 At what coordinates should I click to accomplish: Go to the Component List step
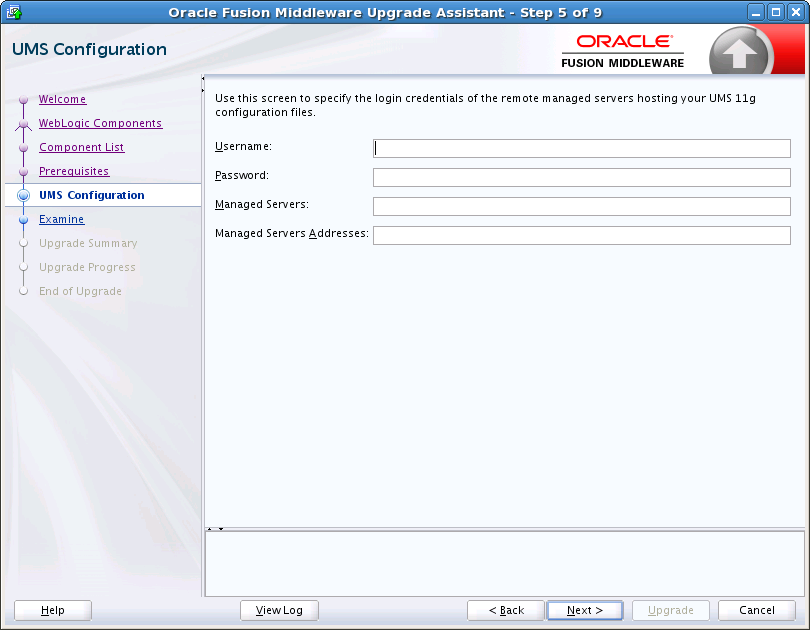82,147
